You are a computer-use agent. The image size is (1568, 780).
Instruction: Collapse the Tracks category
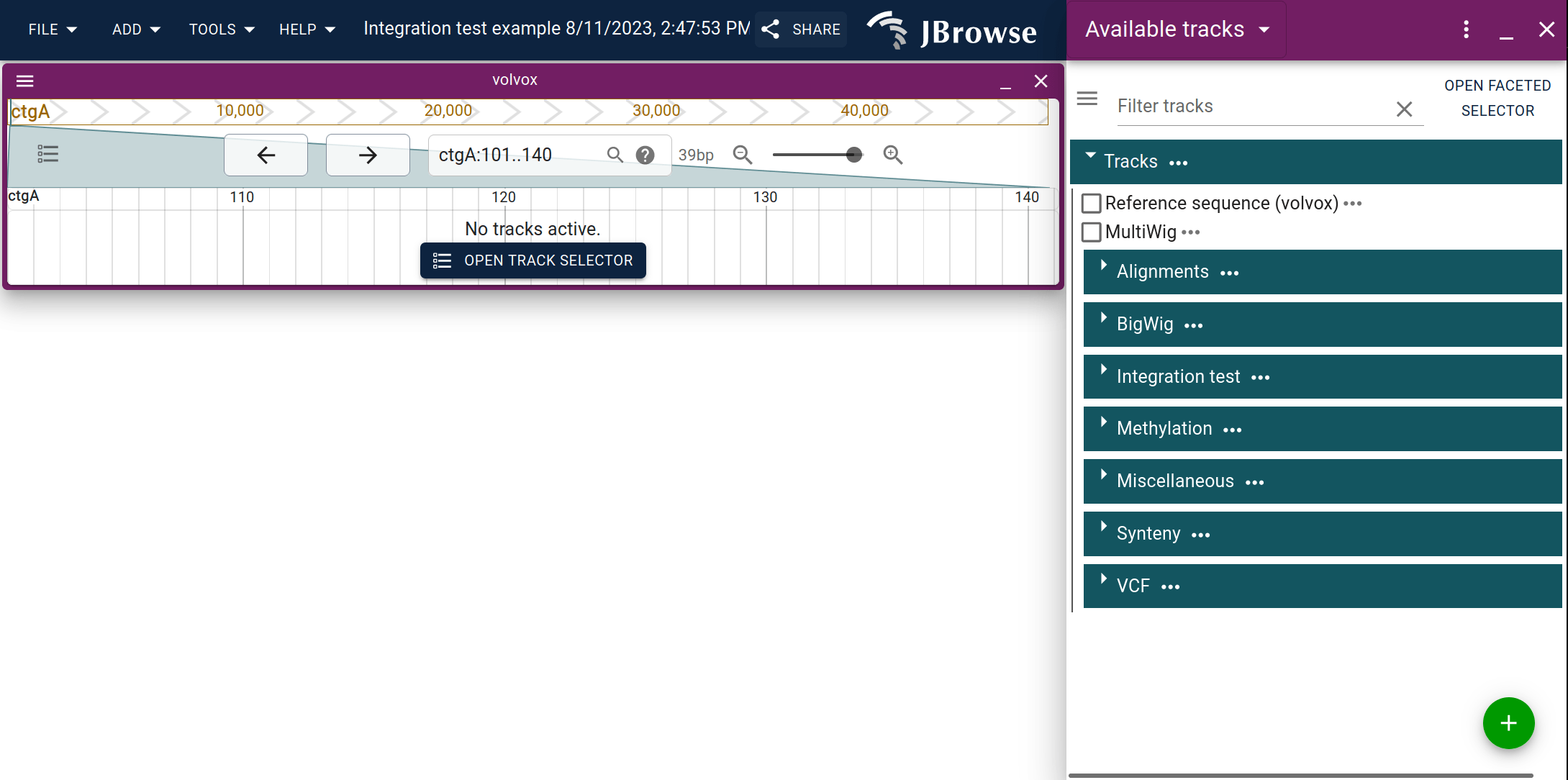(1091, 155)
